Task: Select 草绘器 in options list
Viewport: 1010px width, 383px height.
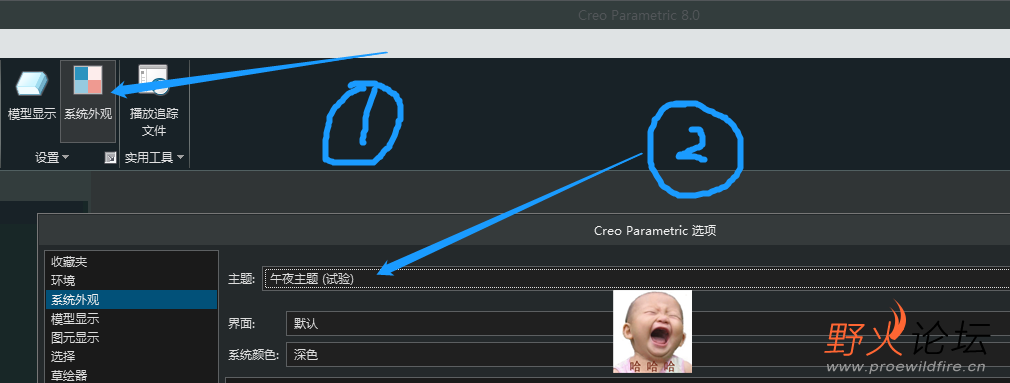Action: pyautogui.click(x=131, y=375)
